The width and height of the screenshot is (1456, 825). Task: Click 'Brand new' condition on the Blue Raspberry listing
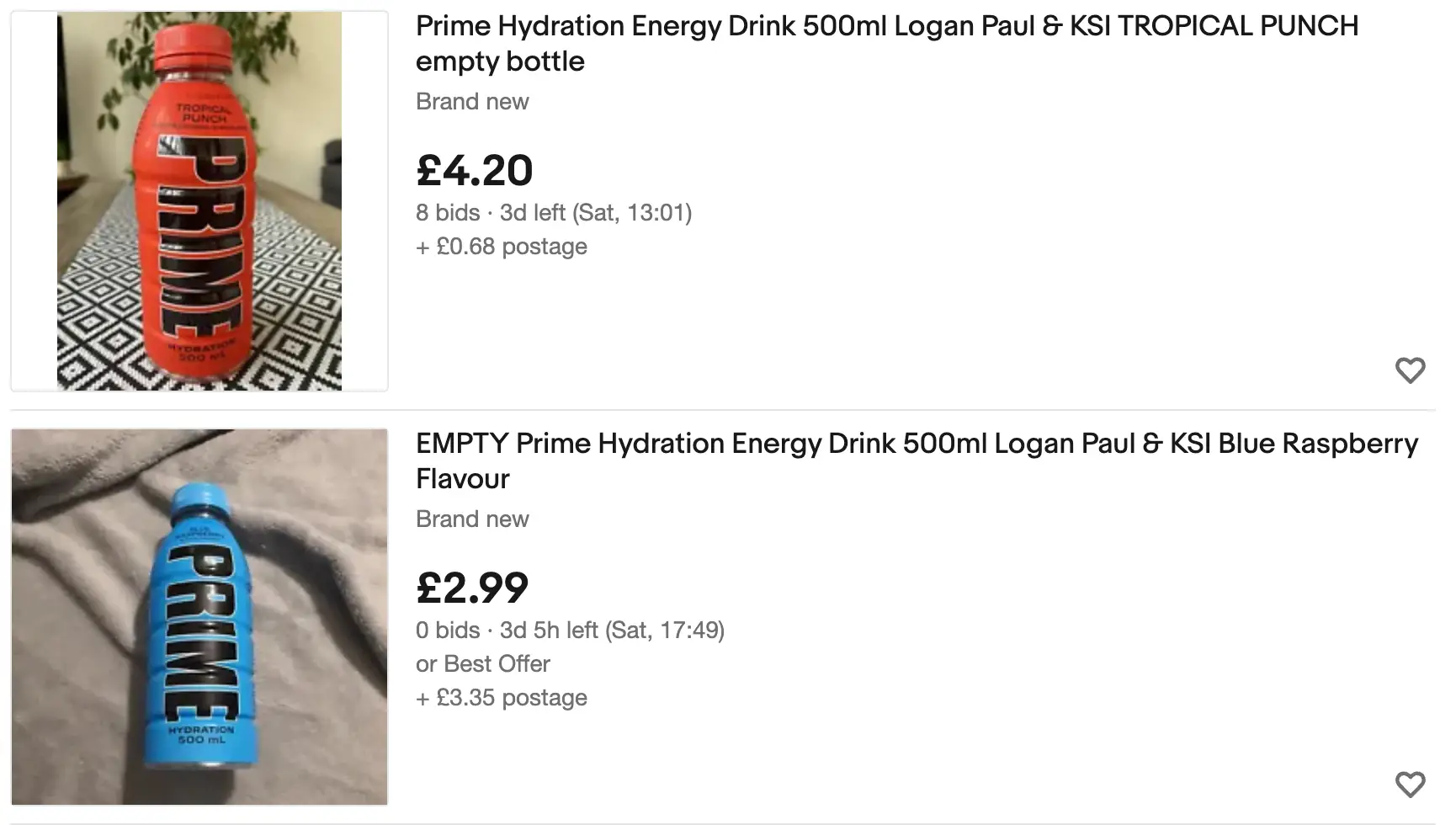click(471, 519)
